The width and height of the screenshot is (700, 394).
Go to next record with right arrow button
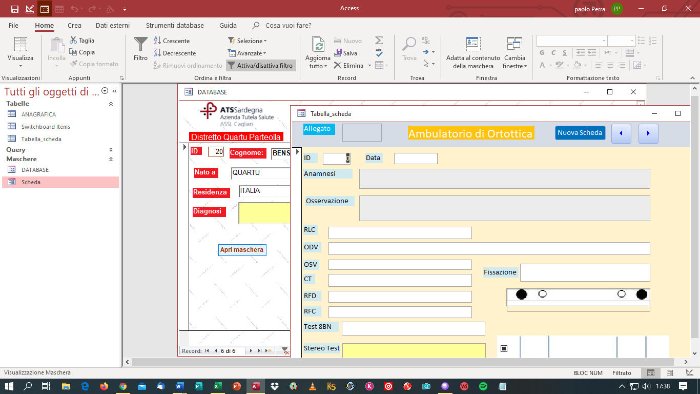click(648, 133)
